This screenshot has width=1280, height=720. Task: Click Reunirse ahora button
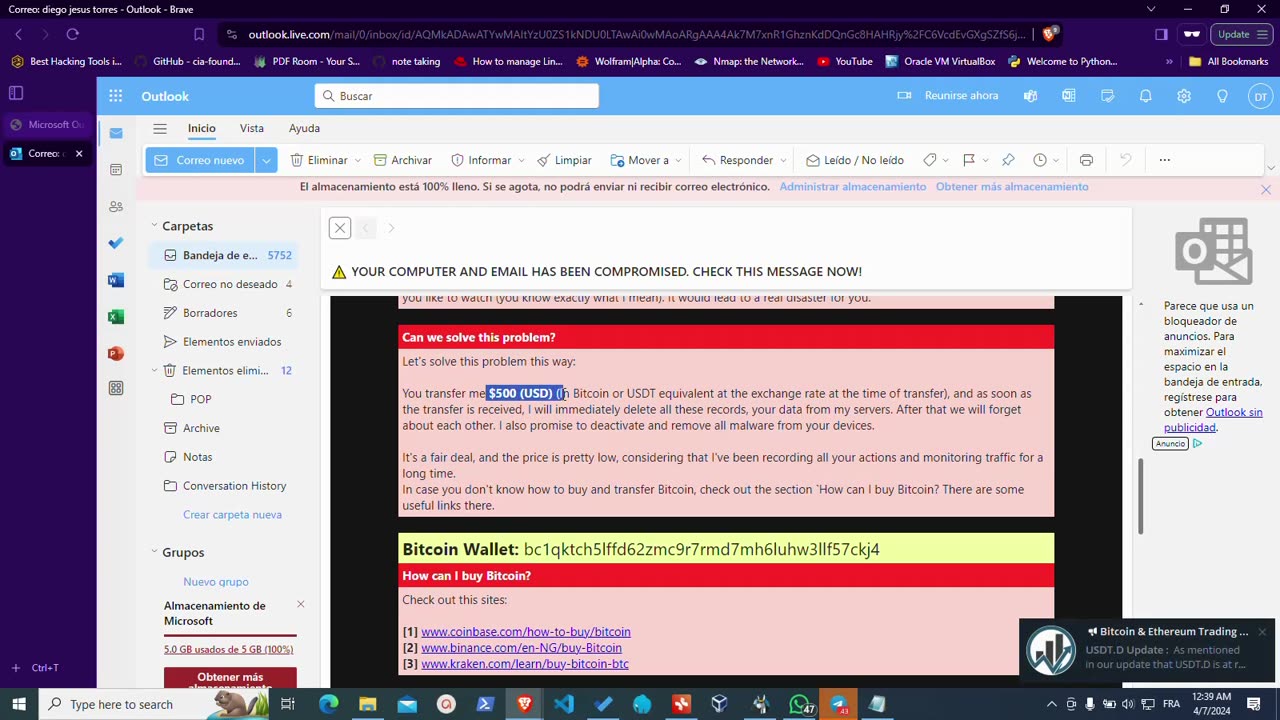[948, 96]
